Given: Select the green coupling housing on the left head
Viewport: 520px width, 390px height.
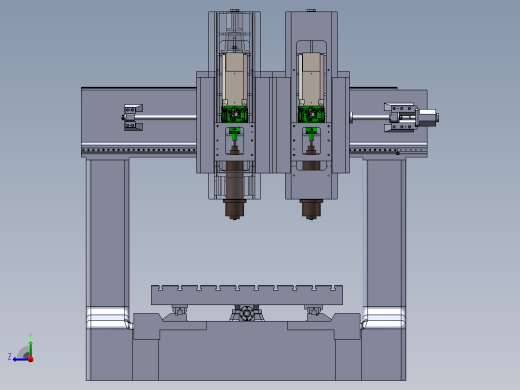Looking at the screenshot, I should [x=234, y=114].
